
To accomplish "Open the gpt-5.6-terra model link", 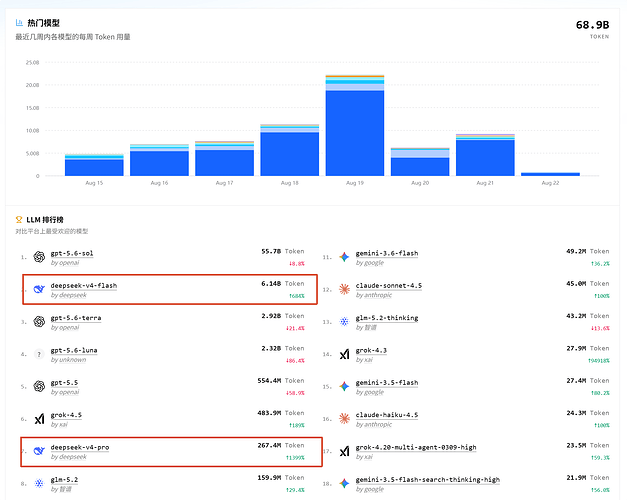I will coord(76,318).
